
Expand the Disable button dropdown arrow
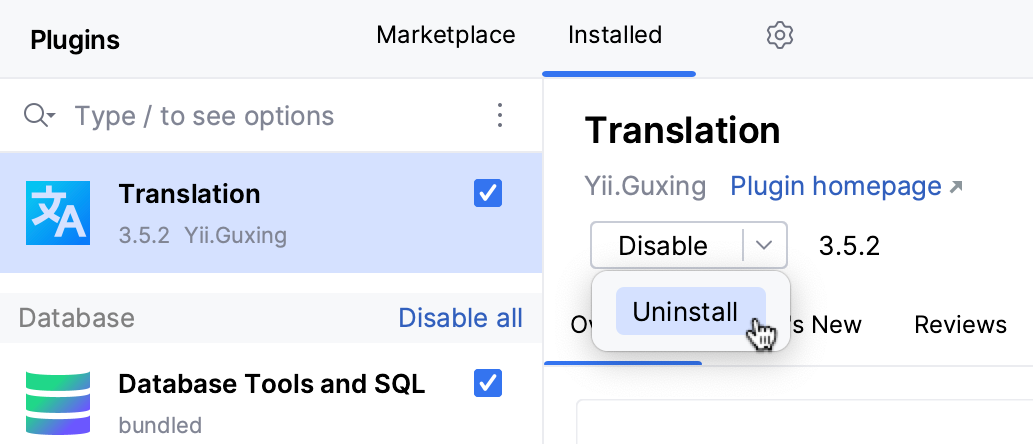point(765,245)
